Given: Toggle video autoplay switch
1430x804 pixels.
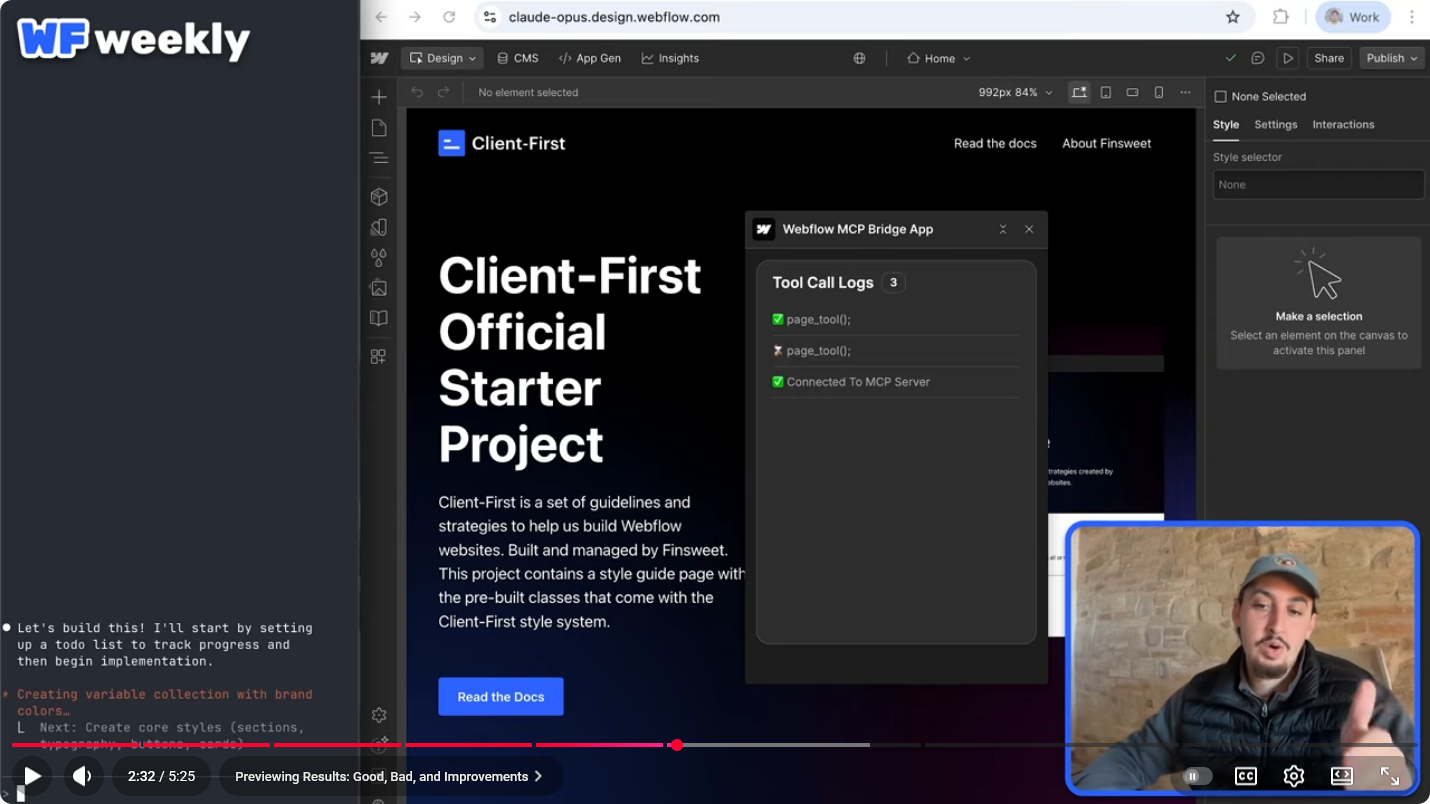Looking at the screenshot, I should click(x=1196, y=776).
